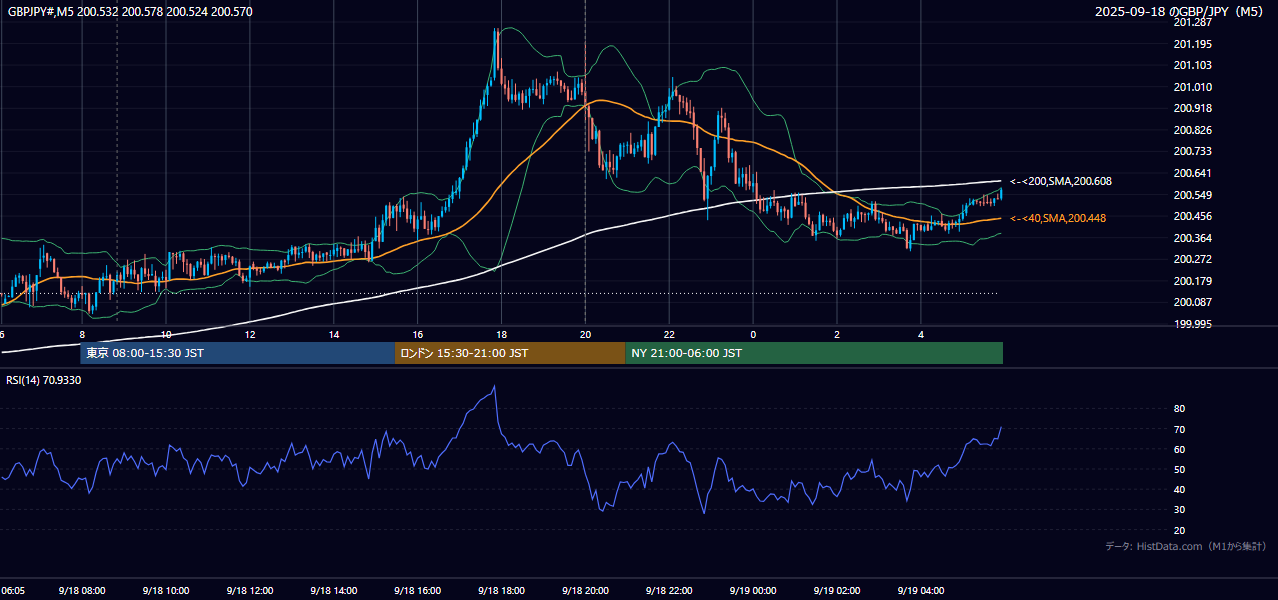Click the bottom time label 9/18 16:00
The image size is (1278, 600).
click(x=417, y=590)
